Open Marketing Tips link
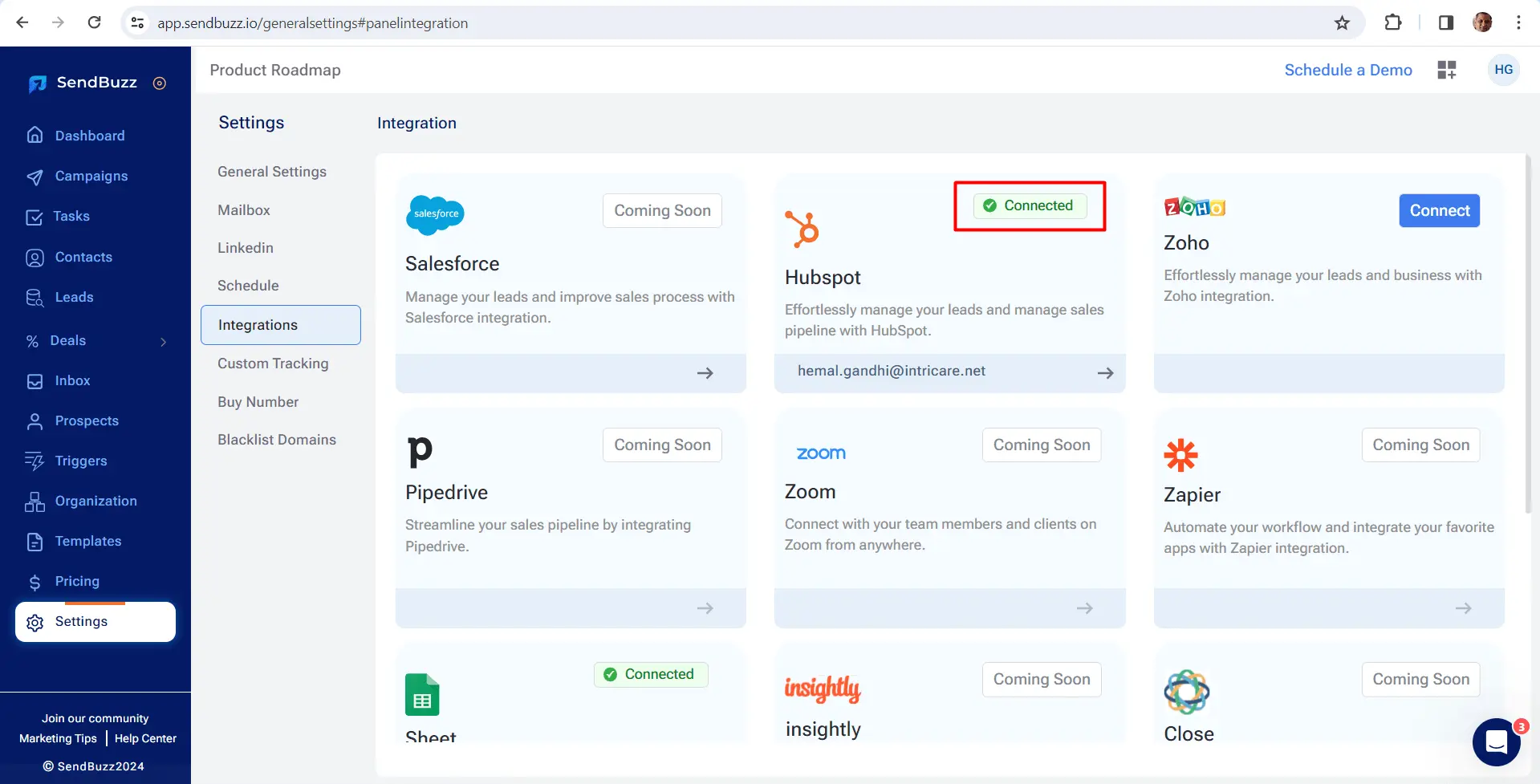1540x784 pixels. click(x=58, y=738)
